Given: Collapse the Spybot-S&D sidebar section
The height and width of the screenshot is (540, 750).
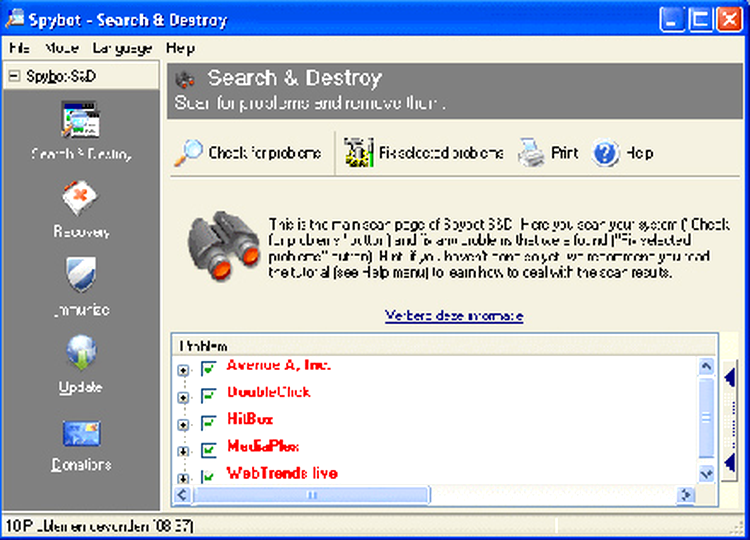Looking at the screenshot, I should click(15, 76).
